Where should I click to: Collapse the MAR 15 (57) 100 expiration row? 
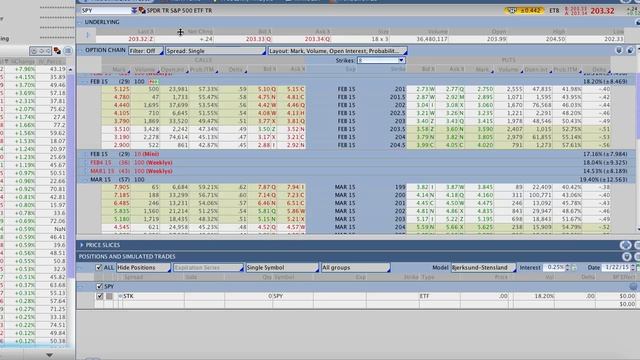(85, 180)
